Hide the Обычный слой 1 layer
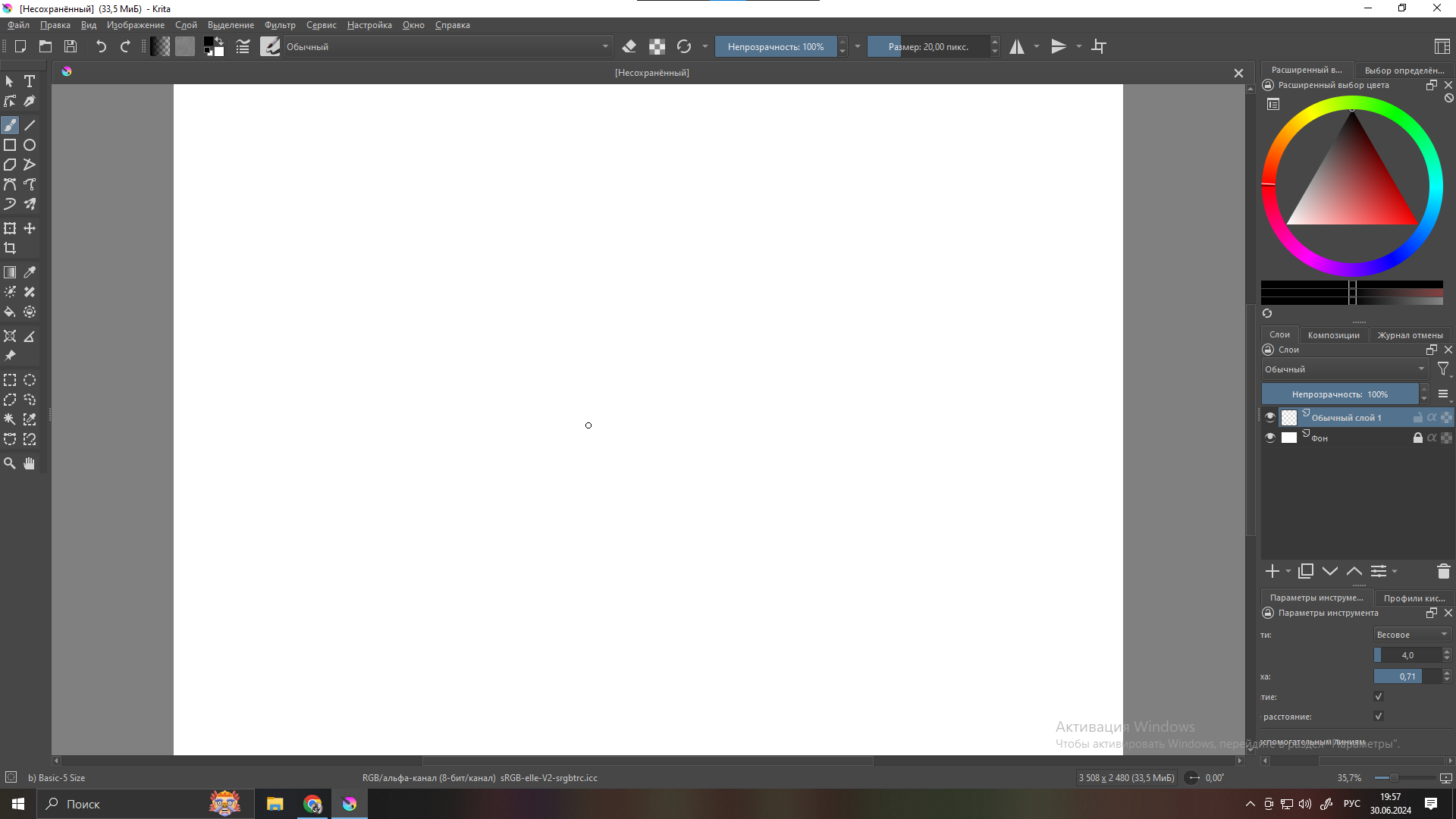 pyautogui.click(x=1270, y=417)
